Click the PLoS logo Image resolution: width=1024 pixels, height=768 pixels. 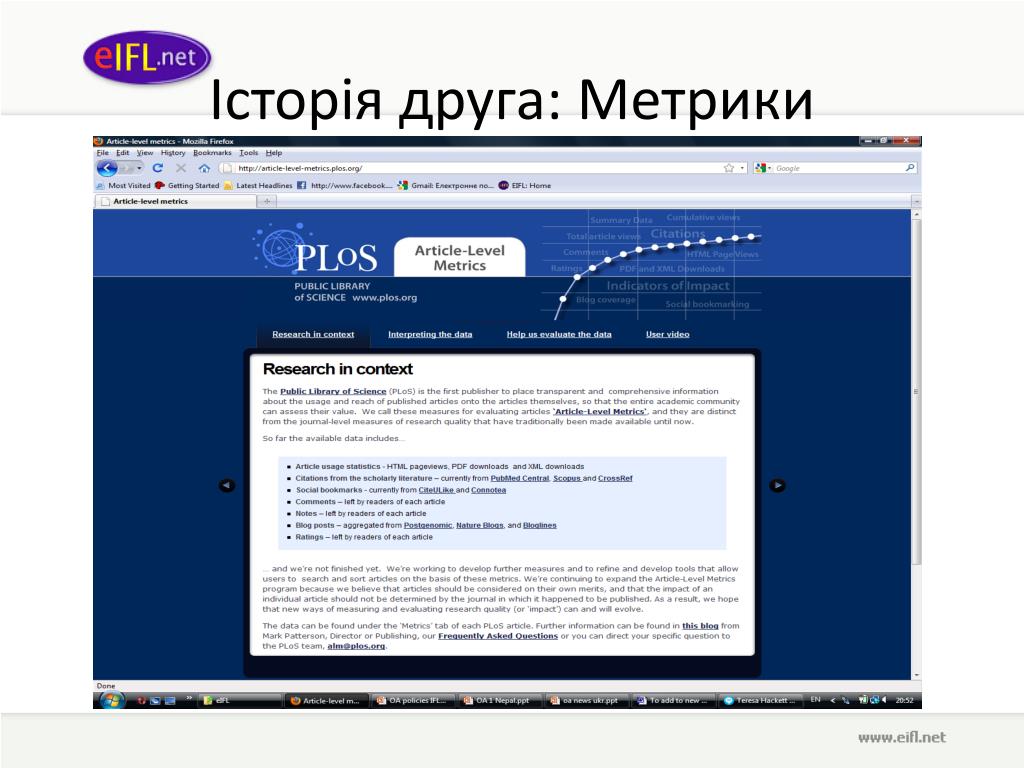point(317,251)
